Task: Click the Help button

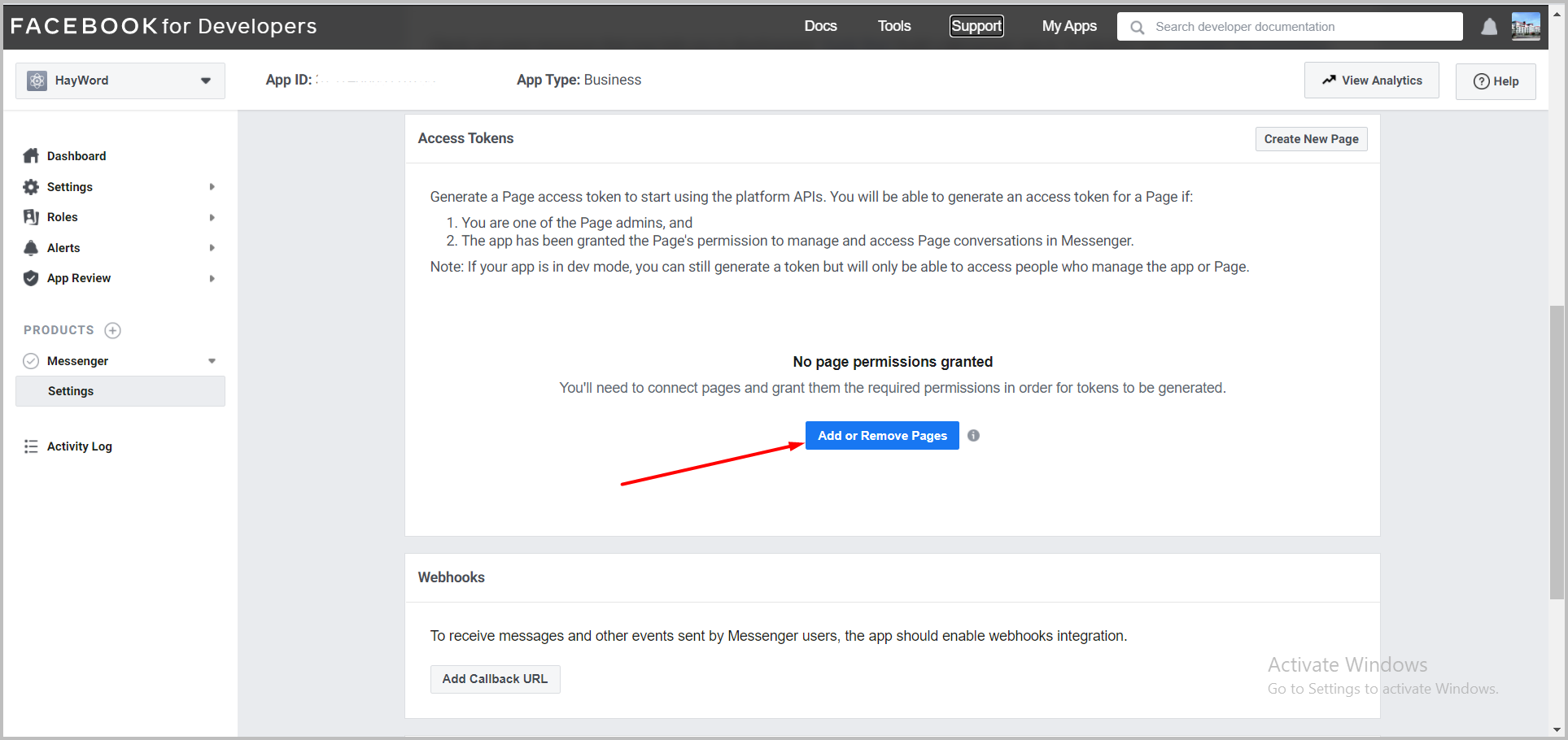Action: coord(1496,81)
